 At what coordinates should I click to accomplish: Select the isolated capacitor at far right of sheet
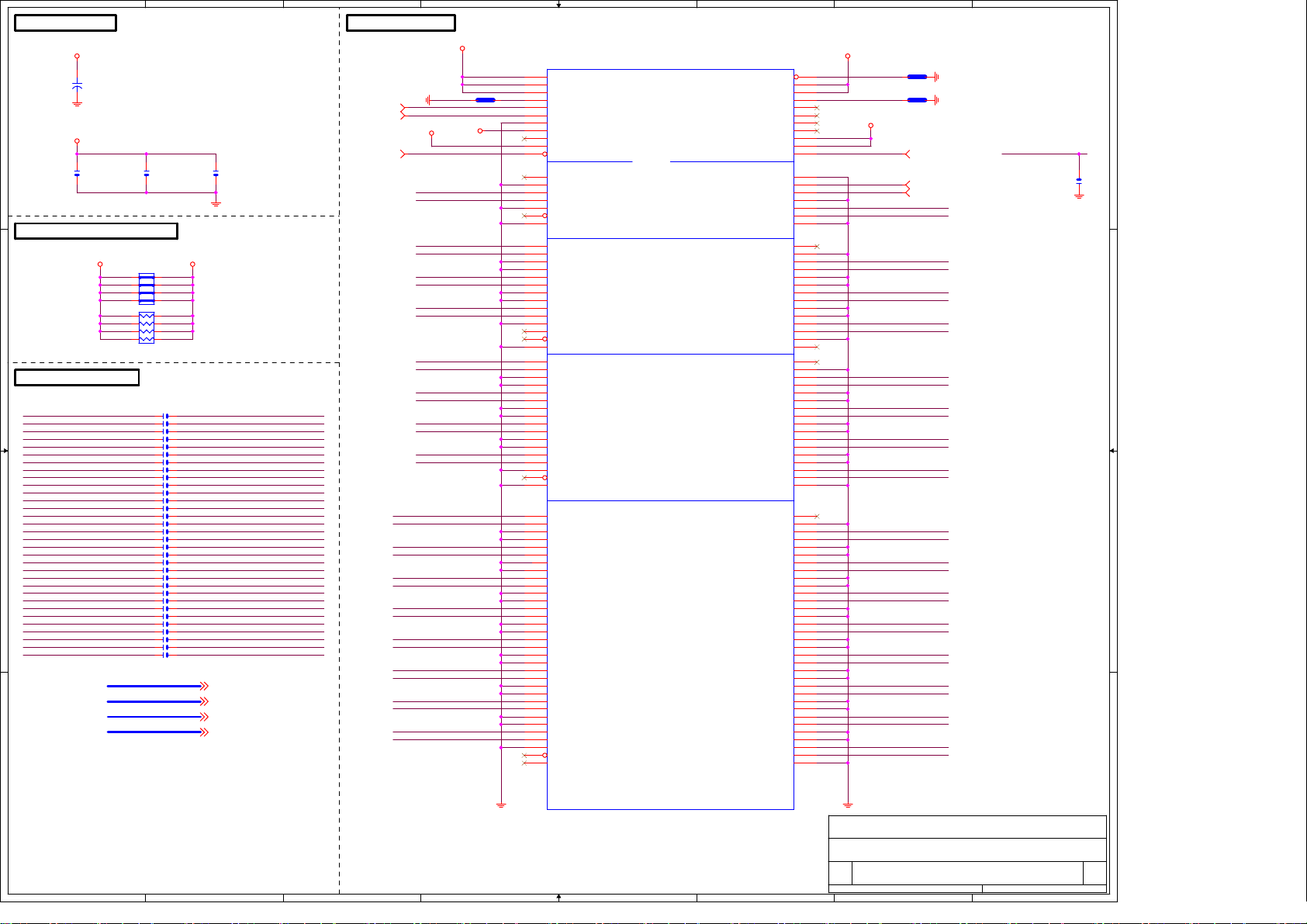pos(1079,181)
